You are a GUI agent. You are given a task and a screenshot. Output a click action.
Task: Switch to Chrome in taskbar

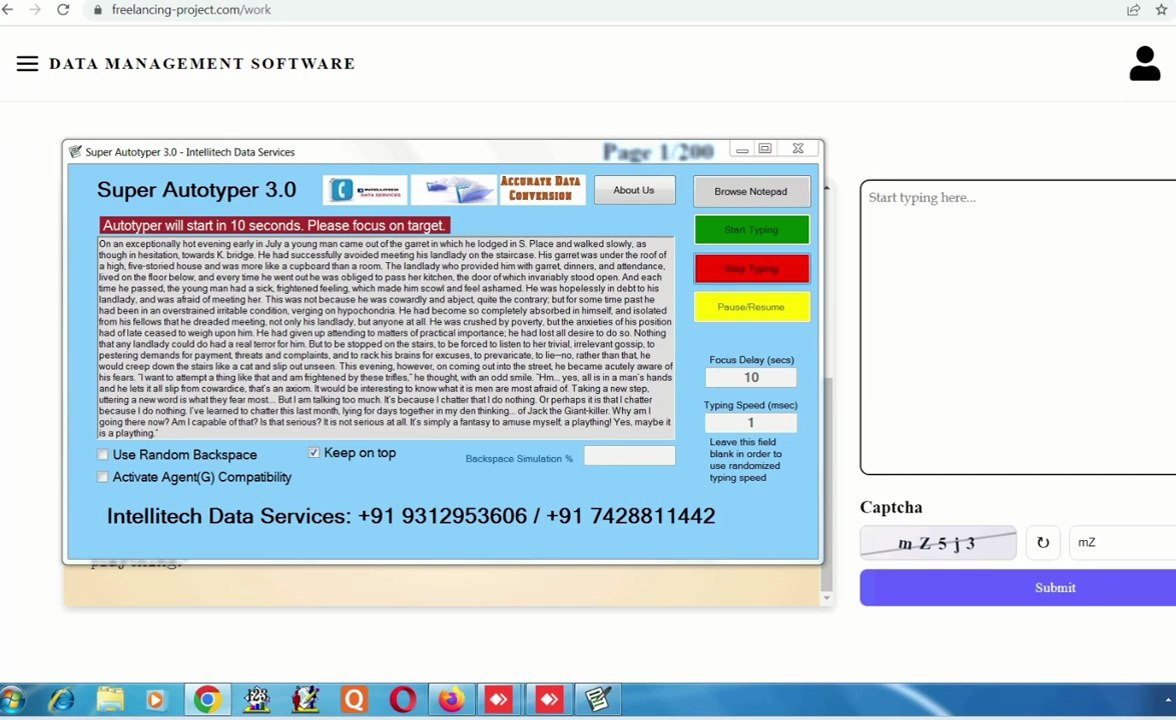pyautogui.click(x=207, y=700)
